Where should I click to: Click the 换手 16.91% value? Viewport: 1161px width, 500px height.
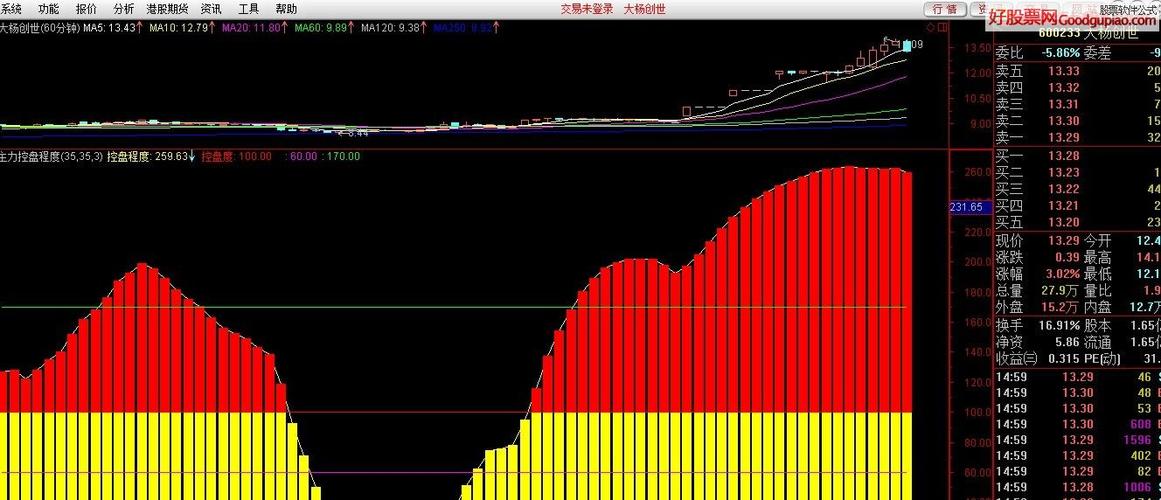click(1058, 325)
